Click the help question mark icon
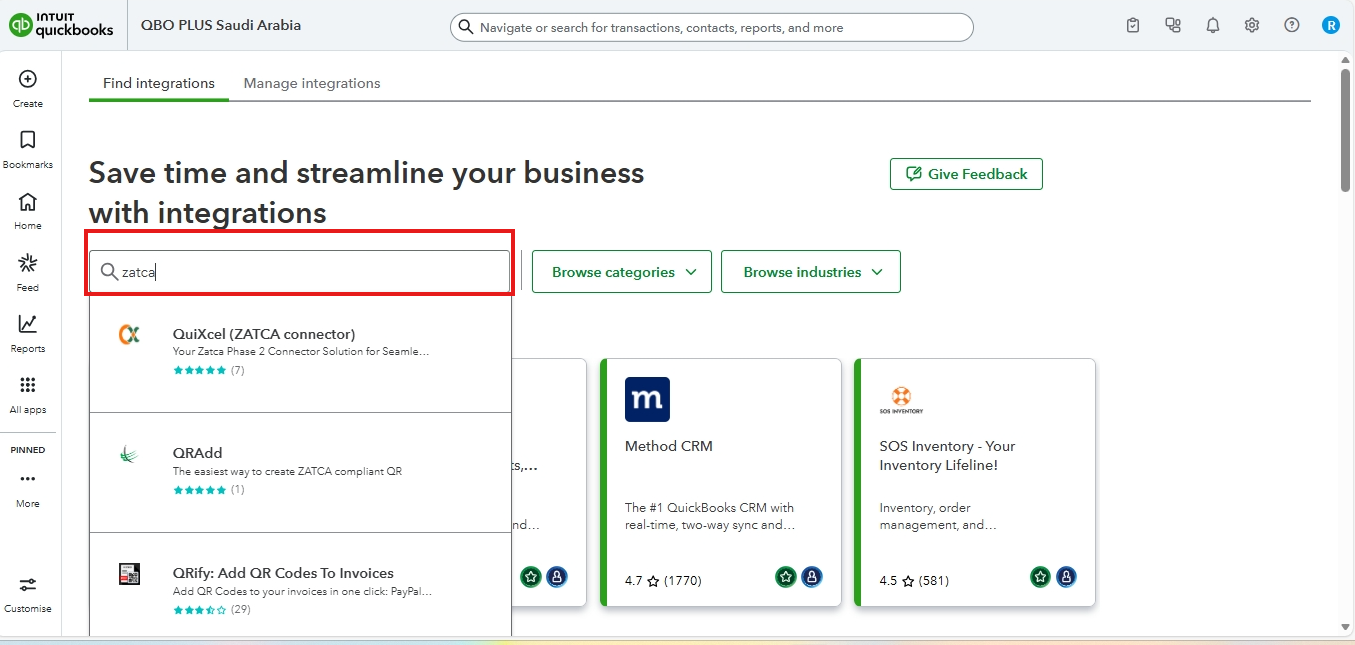1355x645 pixels. (x=1292, y=26)
